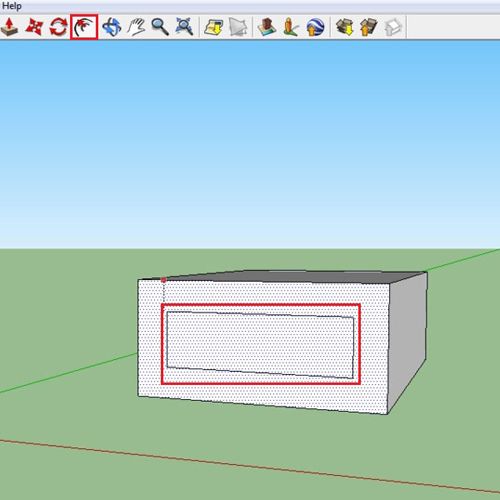Image resolution: width=500 pixels, height=500 pixels.
Task: Click the red endpoint on the box top edge
Action: coord(163,280)
